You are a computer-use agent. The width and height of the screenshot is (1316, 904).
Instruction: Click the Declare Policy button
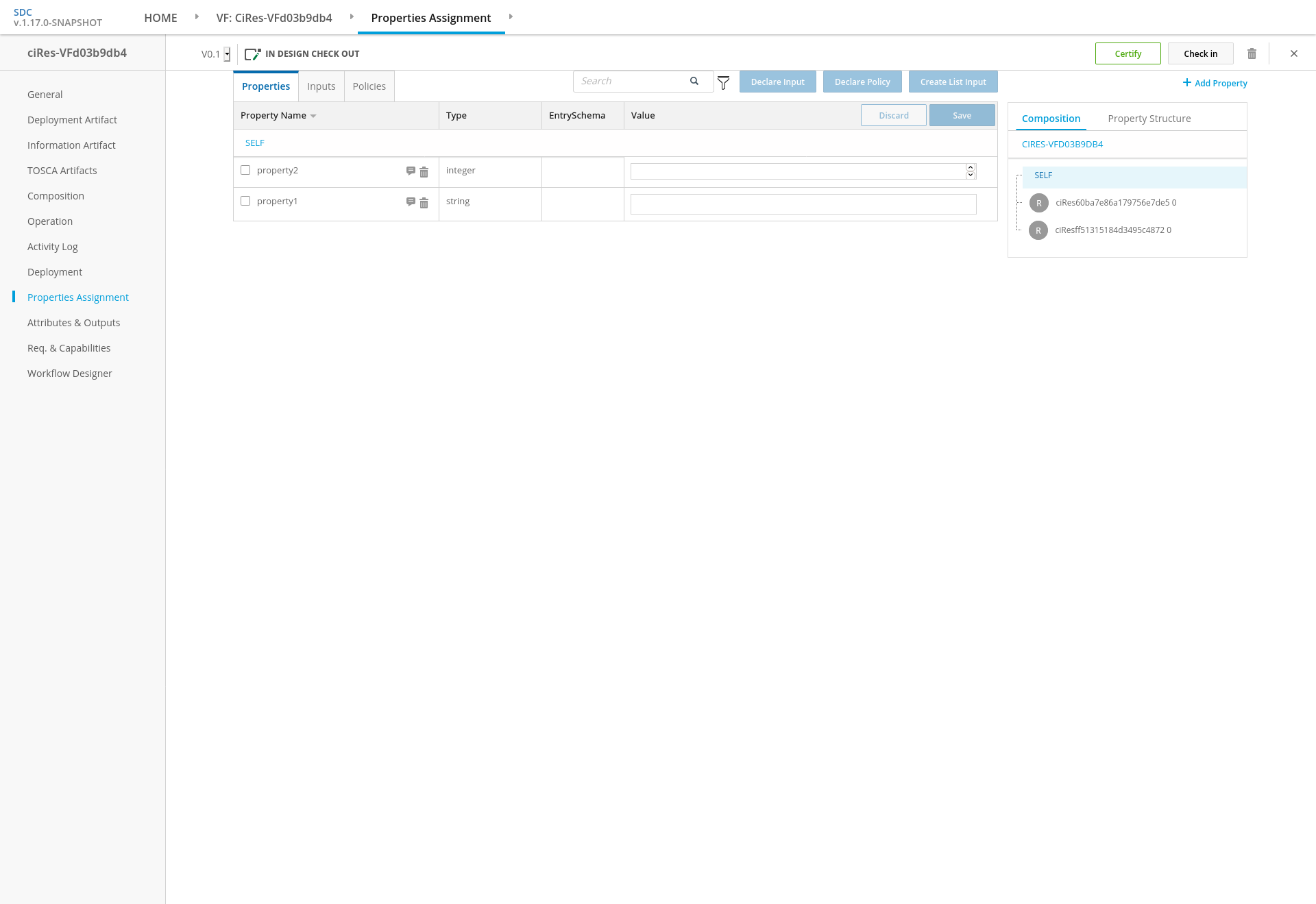862,82
